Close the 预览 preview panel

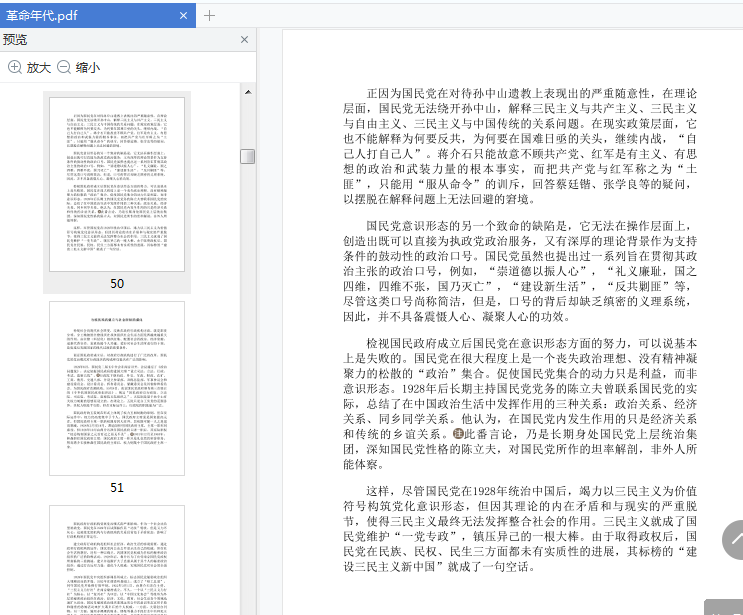245,39
